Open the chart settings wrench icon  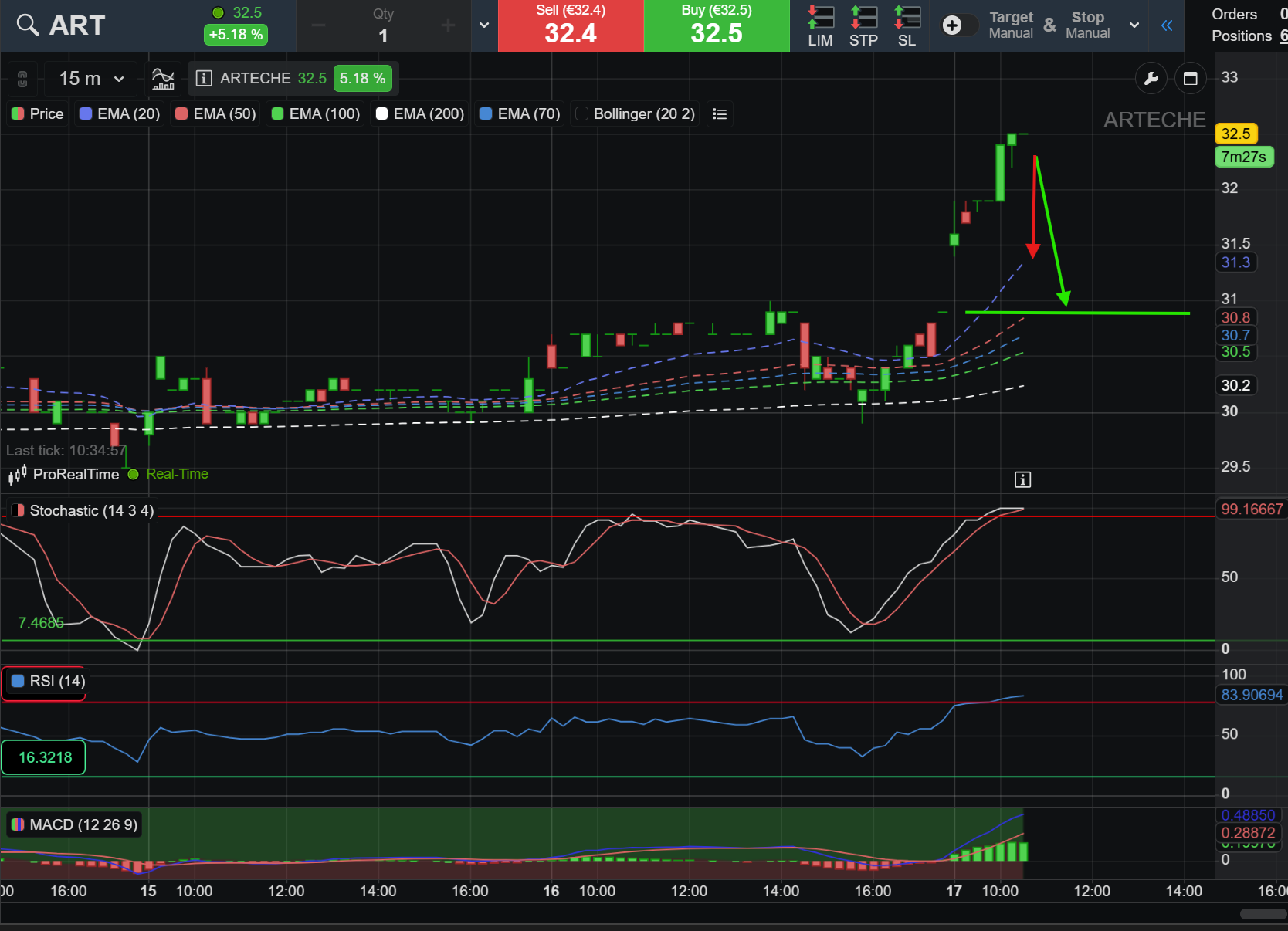tap(1151, 78)
